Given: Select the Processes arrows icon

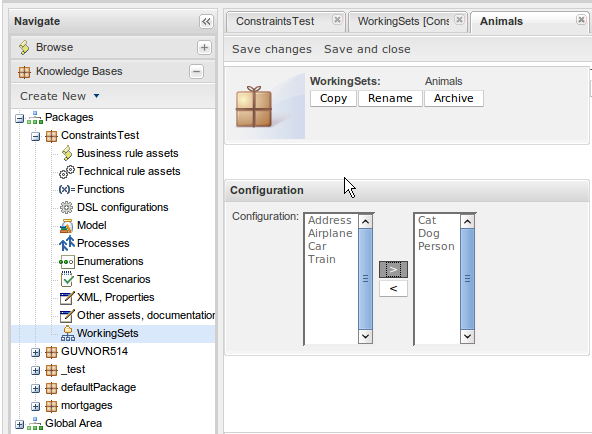Looking at the screenshot, I should point(67,243).
